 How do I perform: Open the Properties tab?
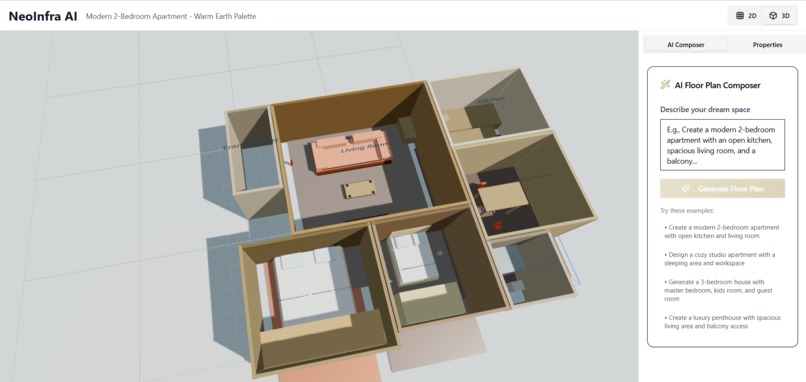point(767,45)
